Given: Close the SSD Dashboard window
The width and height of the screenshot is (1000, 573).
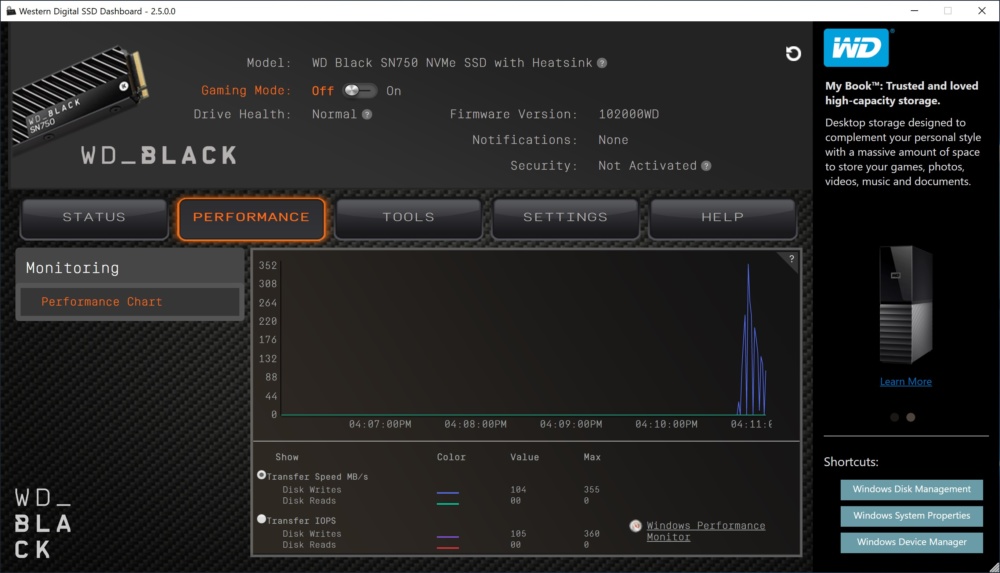Looking at the screenshot, I should pos(982,11).
